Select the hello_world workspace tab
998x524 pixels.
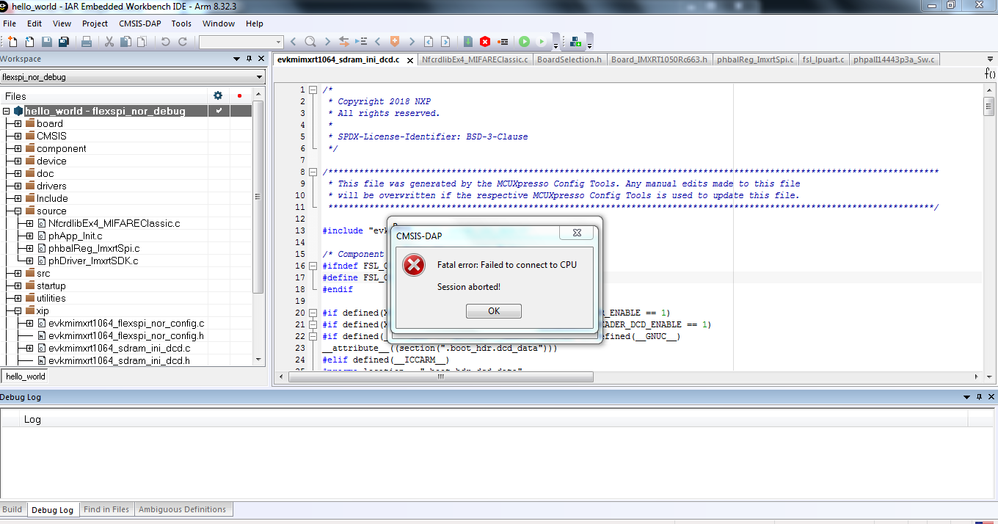[25, 376]
